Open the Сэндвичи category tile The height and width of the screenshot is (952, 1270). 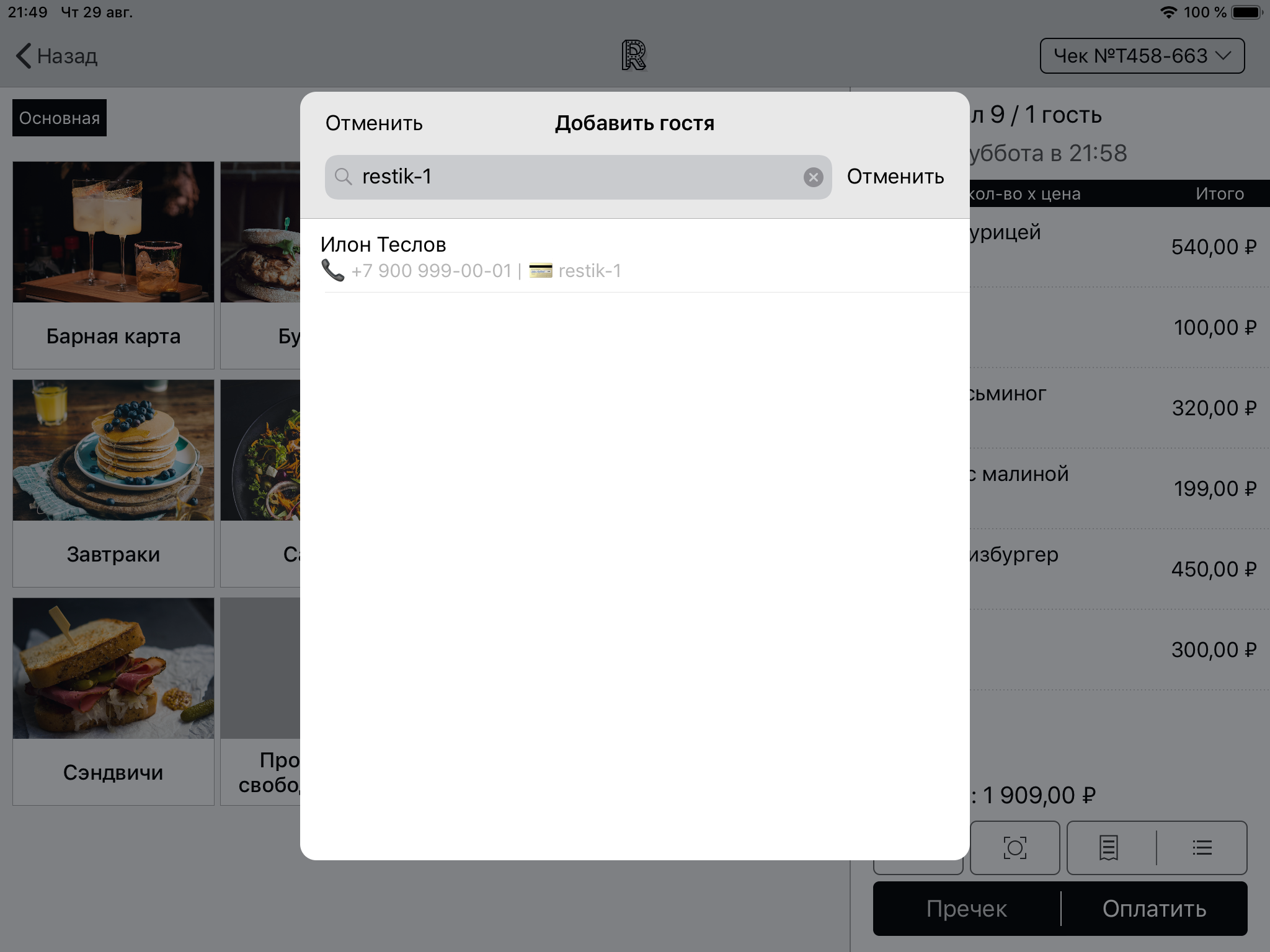click(113, 702)
